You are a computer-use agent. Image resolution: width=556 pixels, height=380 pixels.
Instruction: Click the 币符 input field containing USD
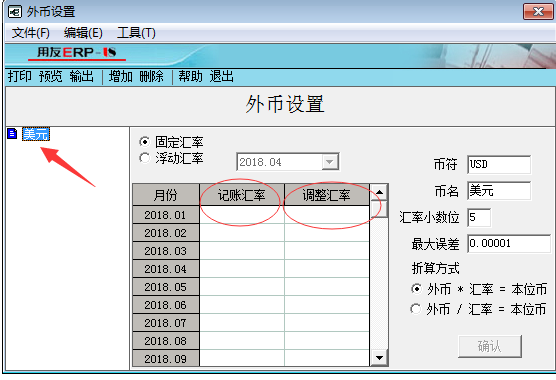pos(499,164)
